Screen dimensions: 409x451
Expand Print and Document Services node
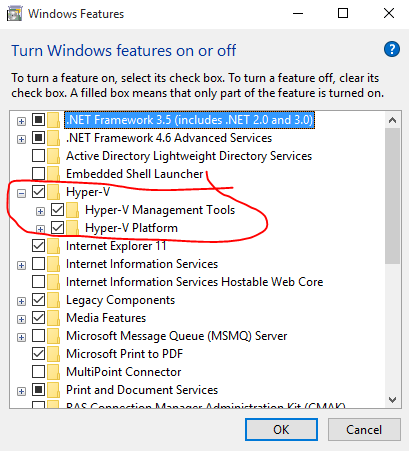[21, 391]
